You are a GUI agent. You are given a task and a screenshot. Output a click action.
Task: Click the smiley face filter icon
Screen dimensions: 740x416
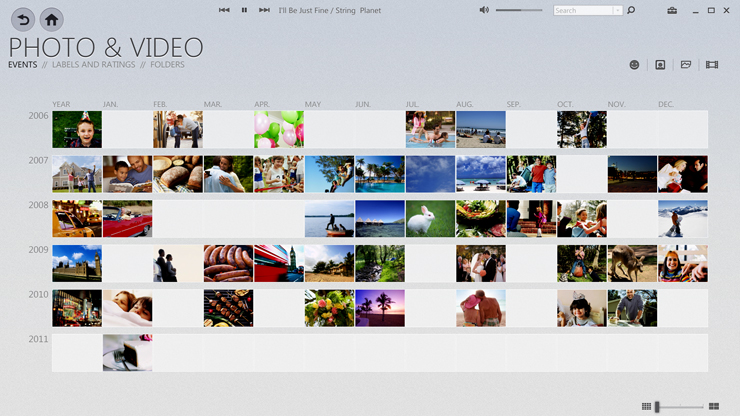634,65
